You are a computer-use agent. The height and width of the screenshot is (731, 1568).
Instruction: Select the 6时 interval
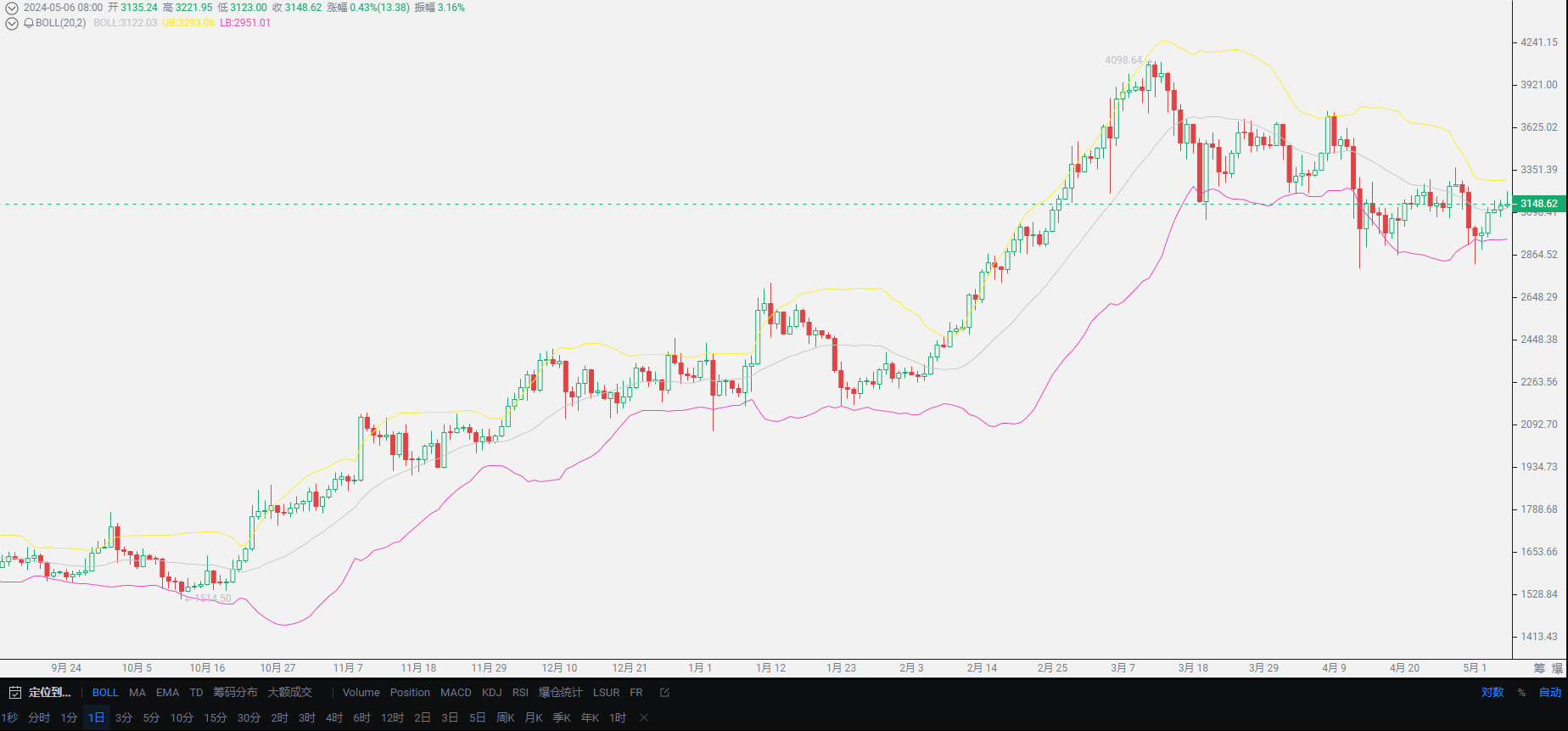362,718
